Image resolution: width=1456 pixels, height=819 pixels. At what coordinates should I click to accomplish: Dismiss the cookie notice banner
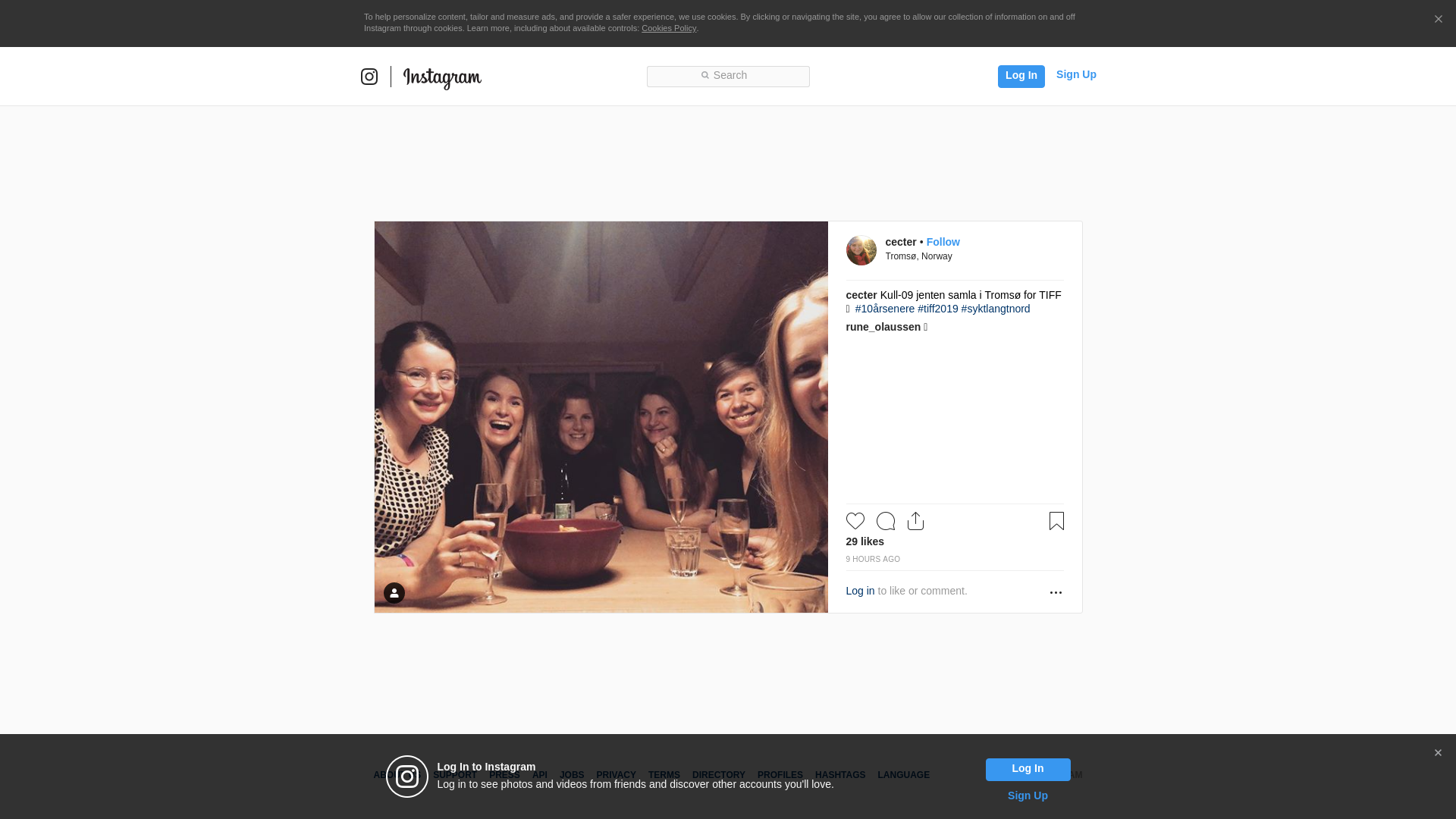point(1438,20)
